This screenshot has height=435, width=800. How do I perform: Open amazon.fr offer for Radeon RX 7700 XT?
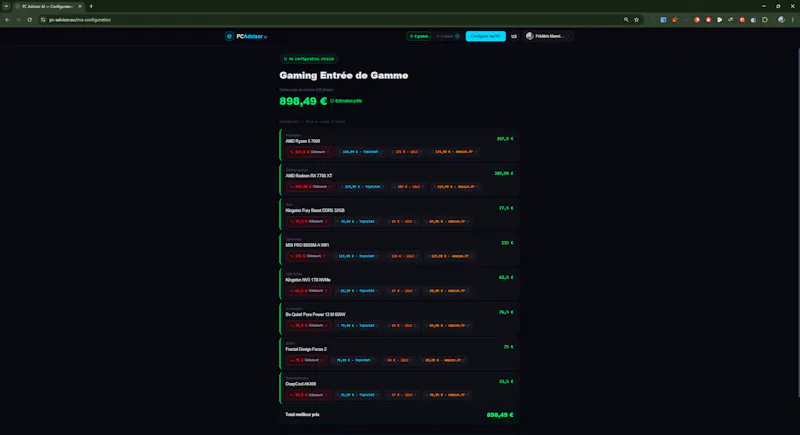[456, 187]
